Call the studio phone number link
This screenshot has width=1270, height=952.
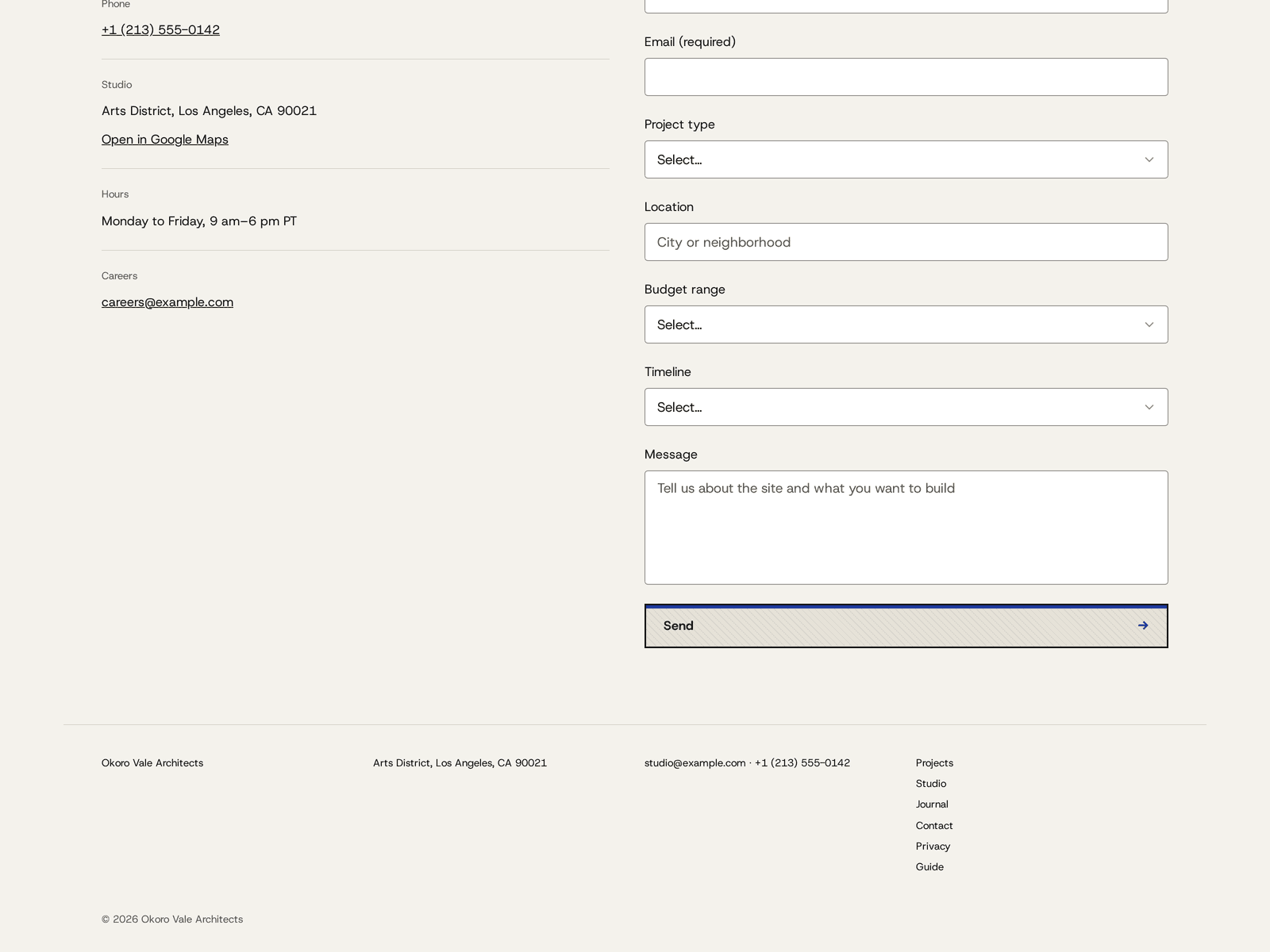[x=160, y=30]
